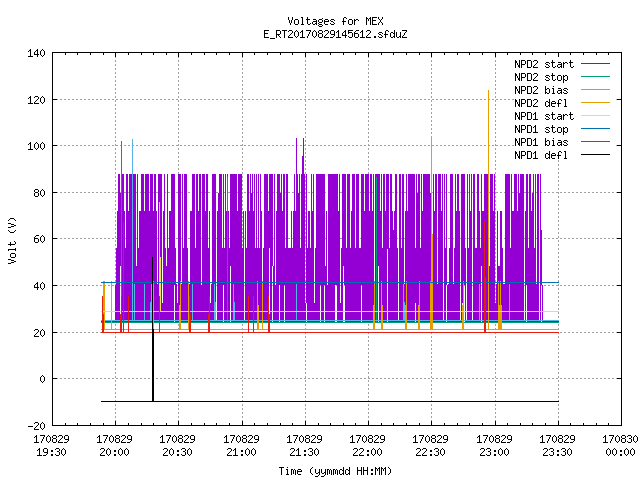Image resolution: width=640 pixels, height=480 pixels.
Task: Click the chart title 'Voltages for MEX'
Action: coord(335,21)
